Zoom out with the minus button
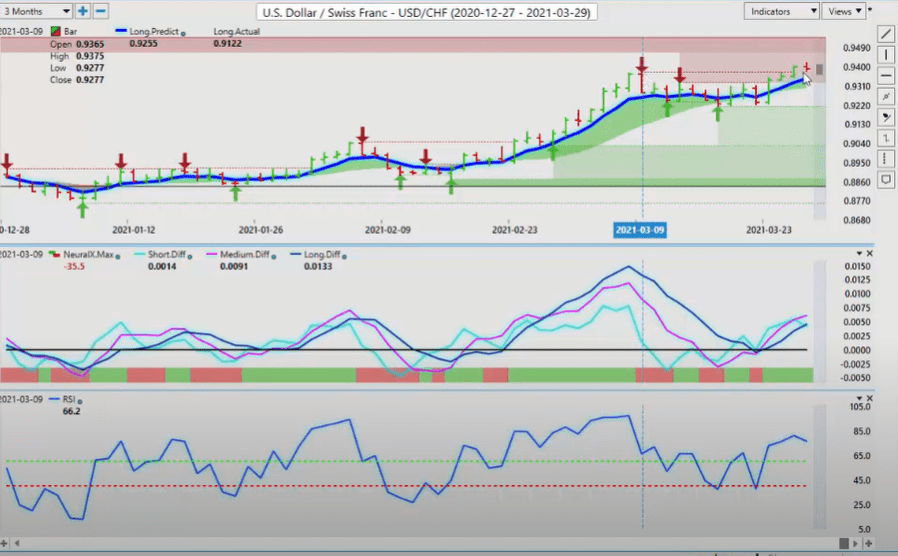898x556 pixels. (100, 11)
